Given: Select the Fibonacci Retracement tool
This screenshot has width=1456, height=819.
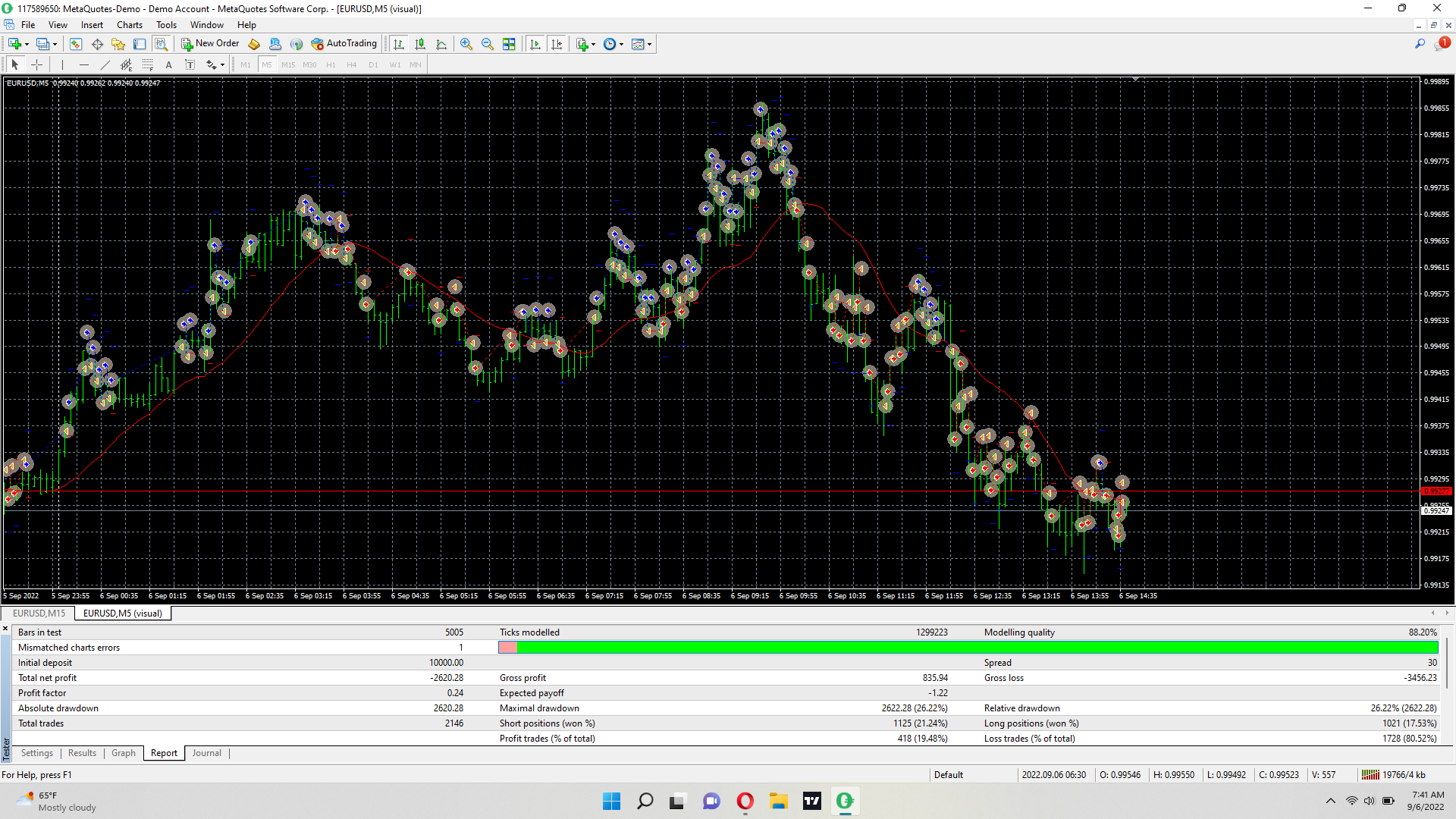Looking at the screenshot, I should 148,64.
